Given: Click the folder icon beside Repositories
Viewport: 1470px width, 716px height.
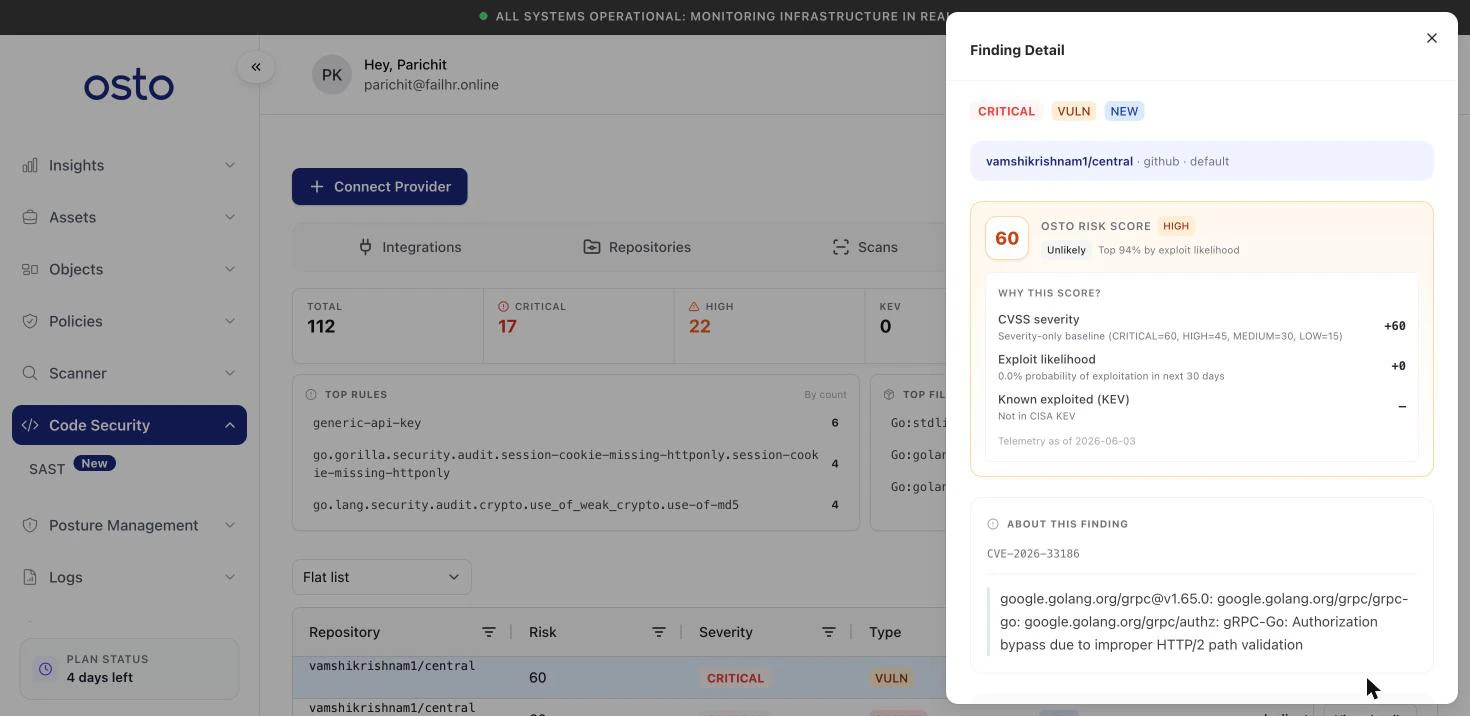Looking at the screenshot, I should coord(592,247).
